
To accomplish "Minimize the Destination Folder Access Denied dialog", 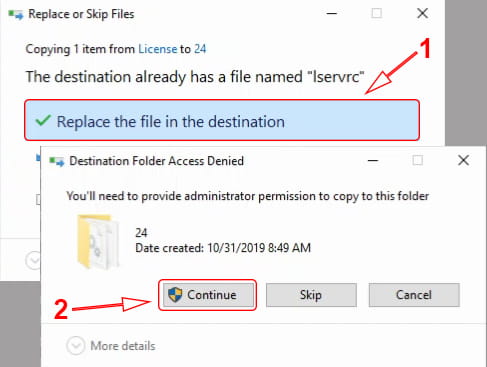I will point(373,161).
